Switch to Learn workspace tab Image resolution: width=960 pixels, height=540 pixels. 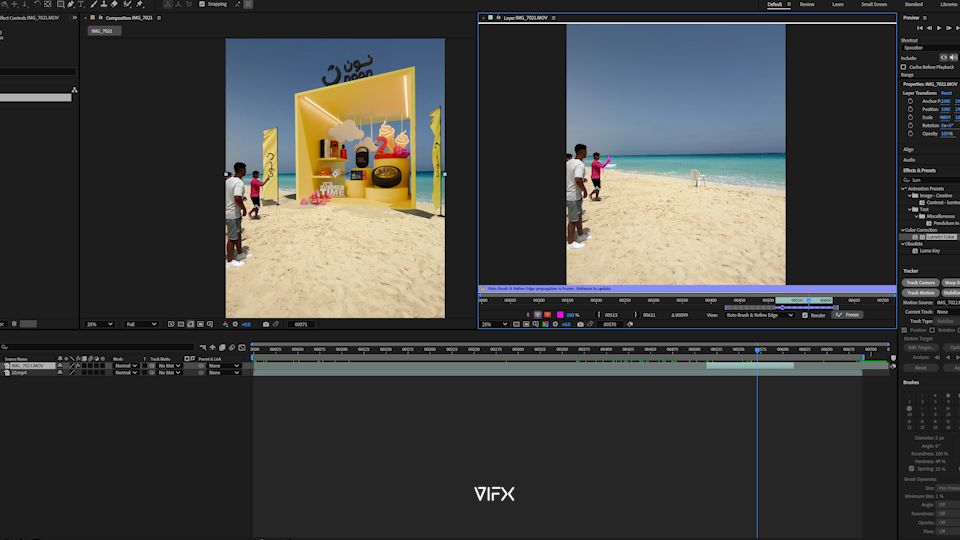[838, 4]
